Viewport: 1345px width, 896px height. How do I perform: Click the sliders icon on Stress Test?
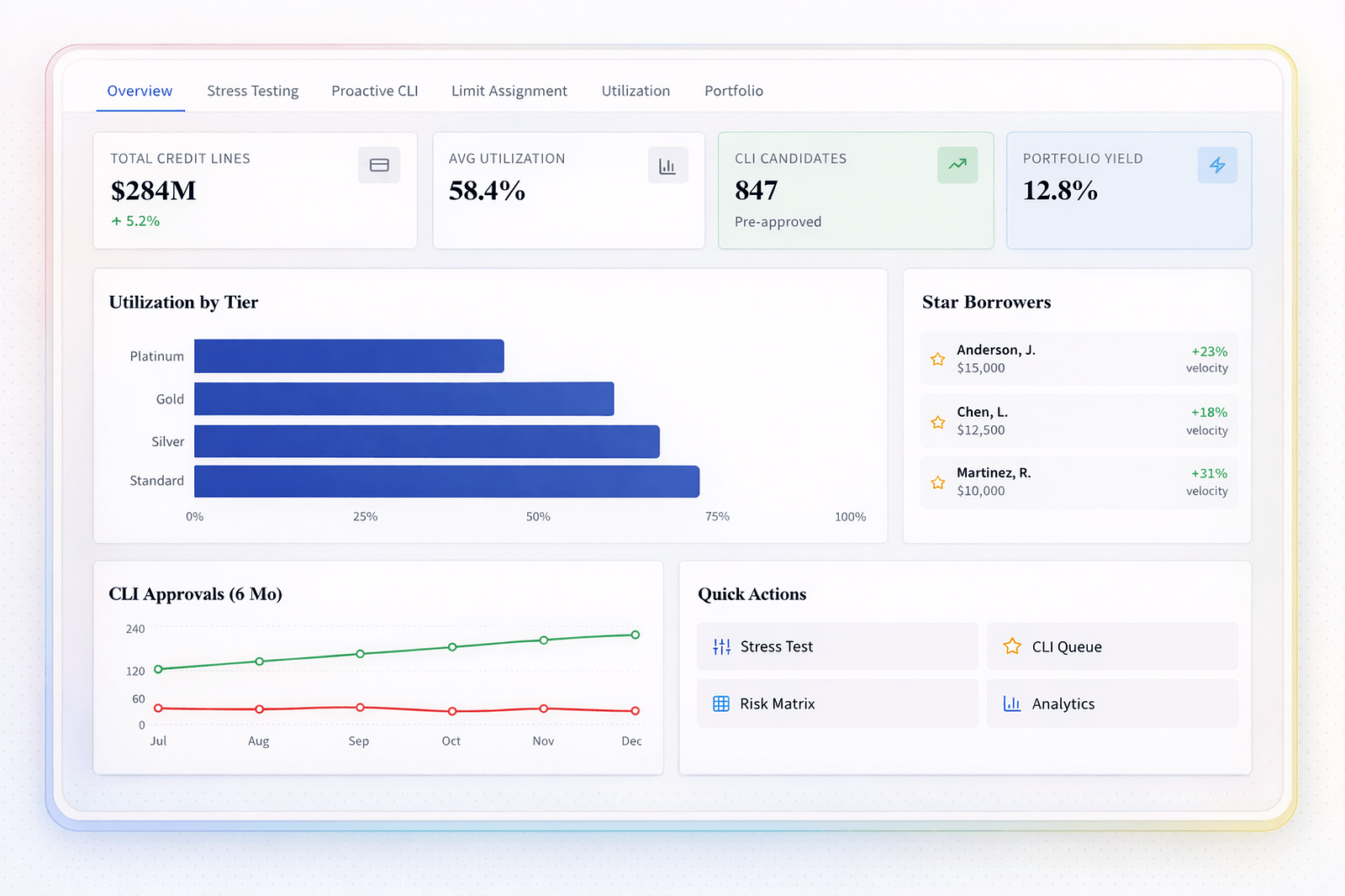(721, 646)
